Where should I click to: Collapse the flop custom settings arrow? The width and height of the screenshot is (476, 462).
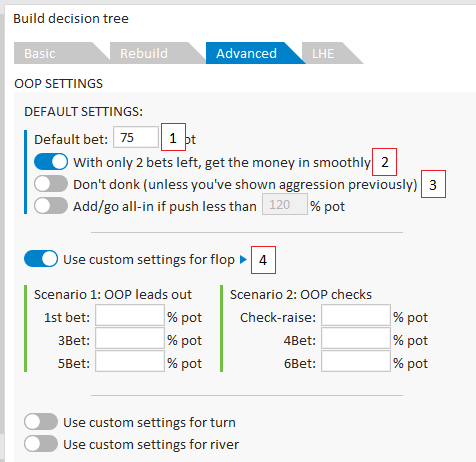coord(243,259)
